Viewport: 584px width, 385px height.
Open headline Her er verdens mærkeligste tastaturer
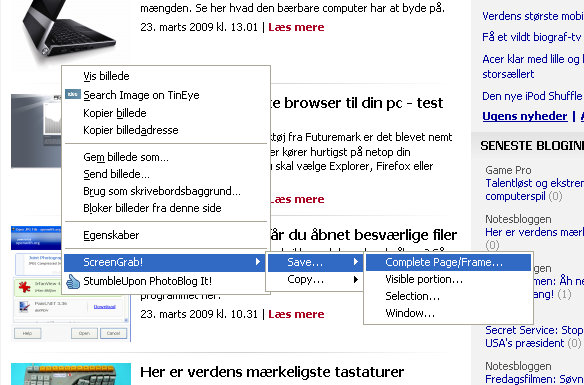click(272, 372)
